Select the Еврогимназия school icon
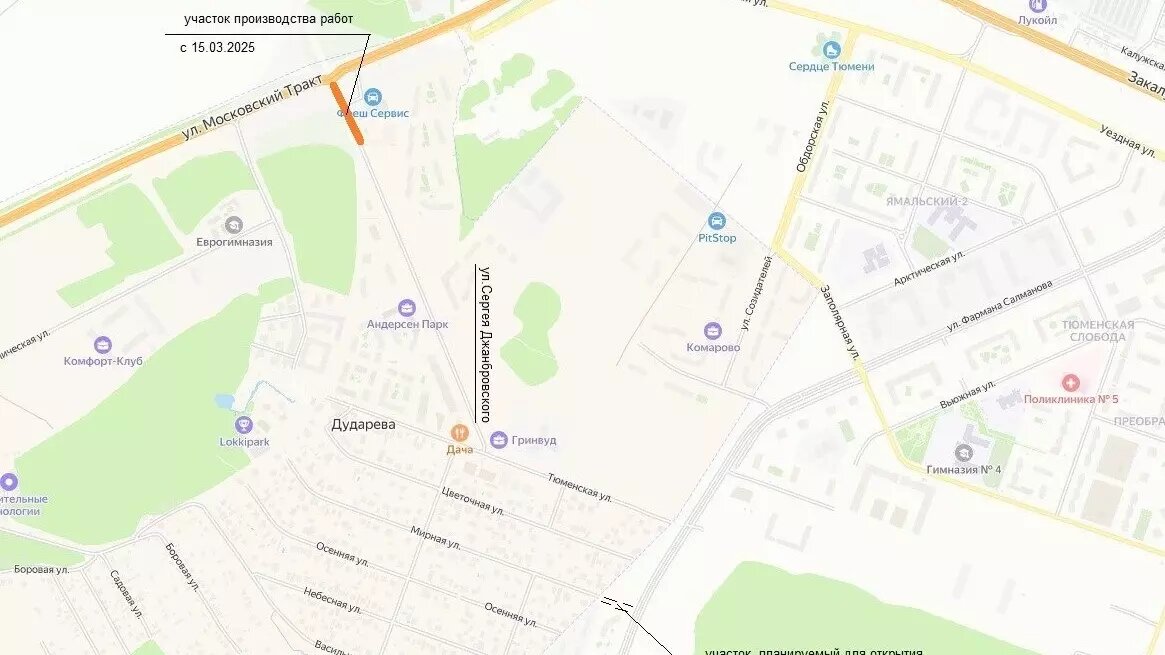This screenshot has width=1165, height=655. point(234,226)
